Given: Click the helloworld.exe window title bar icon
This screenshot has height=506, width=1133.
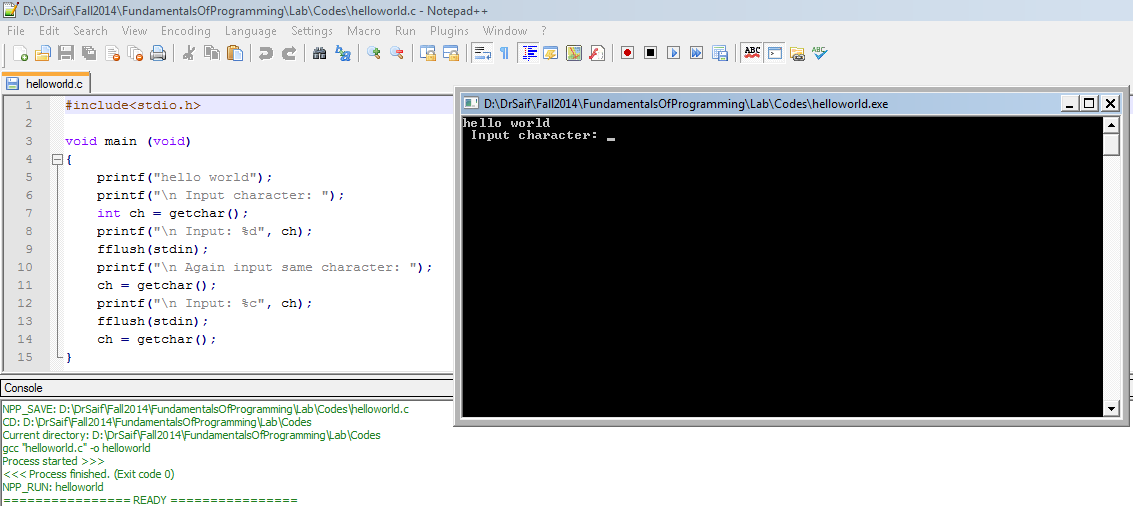Looking at the screenshot, I should pos(470,103).
